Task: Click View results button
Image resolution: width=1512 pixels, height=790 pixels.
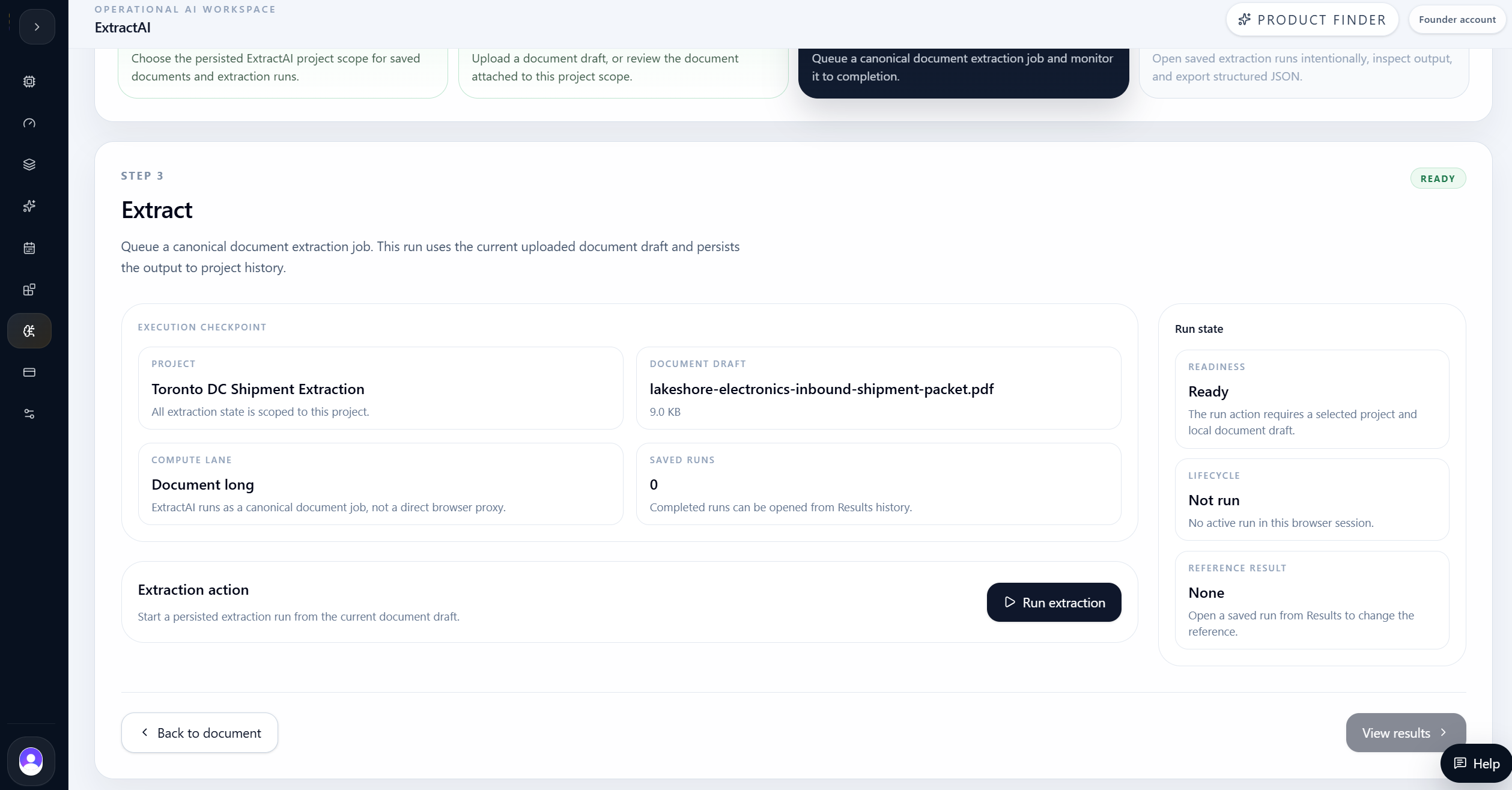Action: pos(1406,733)
